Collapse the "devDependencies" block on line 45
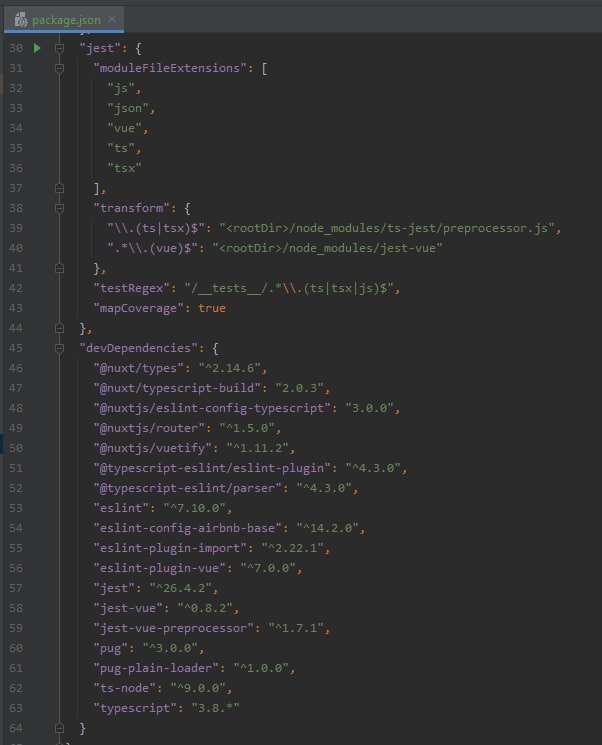This screenshot has width=602, height=745. coord(59,348)
